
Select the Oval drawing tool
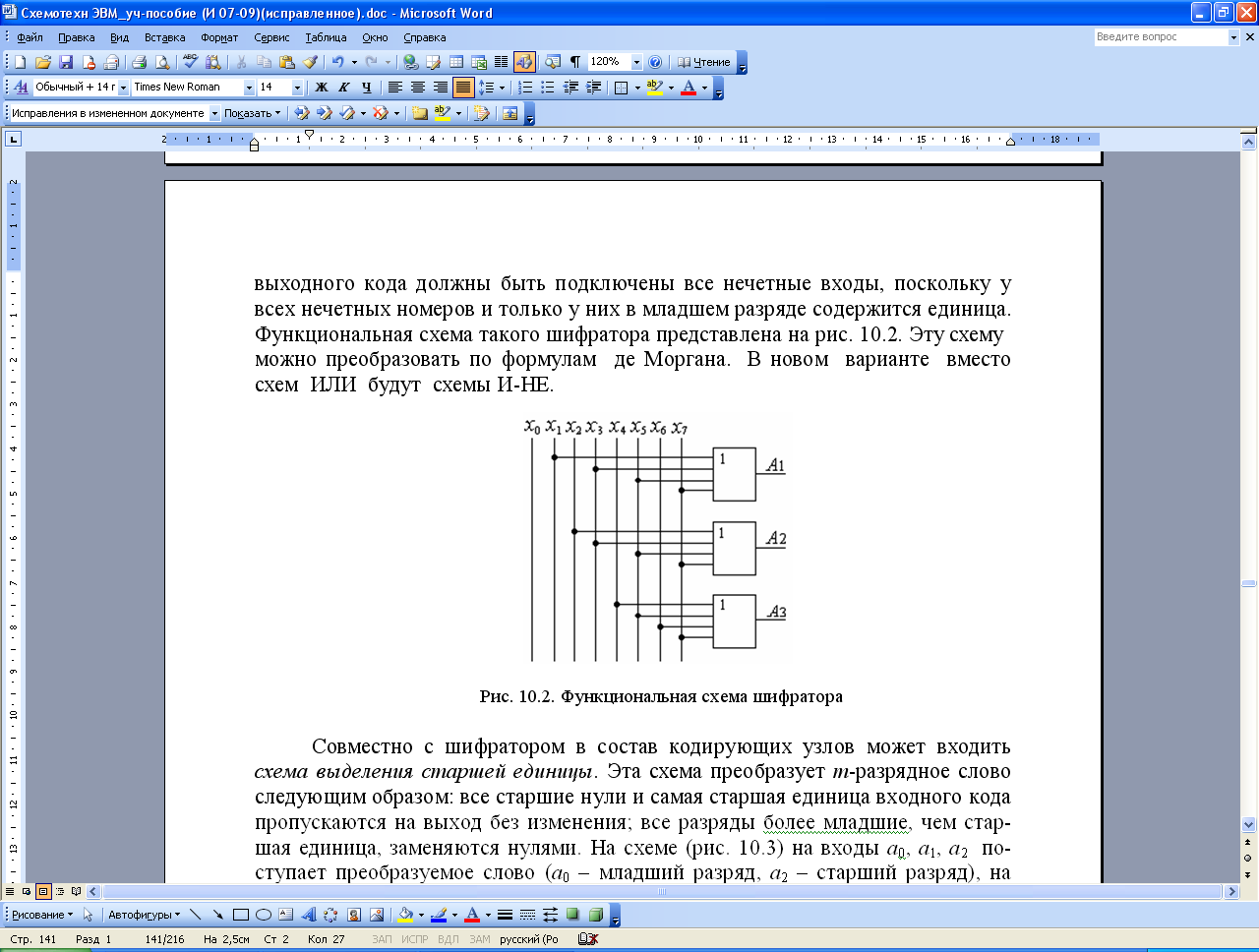(263, 915)
